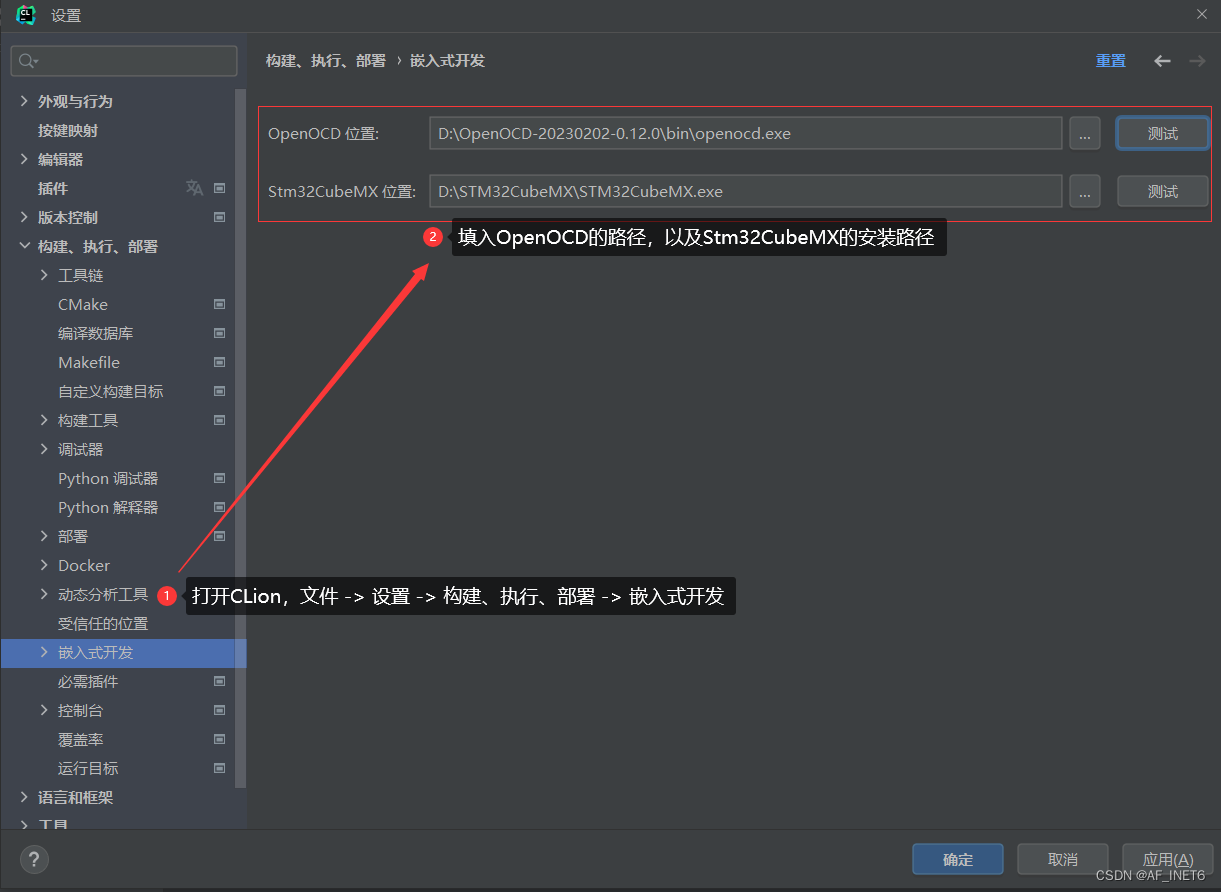Image resolution: width=1221 pixels, height=892 pixels.
Task: Expand the 编辑器 section
Action: [x=24, y=159]
